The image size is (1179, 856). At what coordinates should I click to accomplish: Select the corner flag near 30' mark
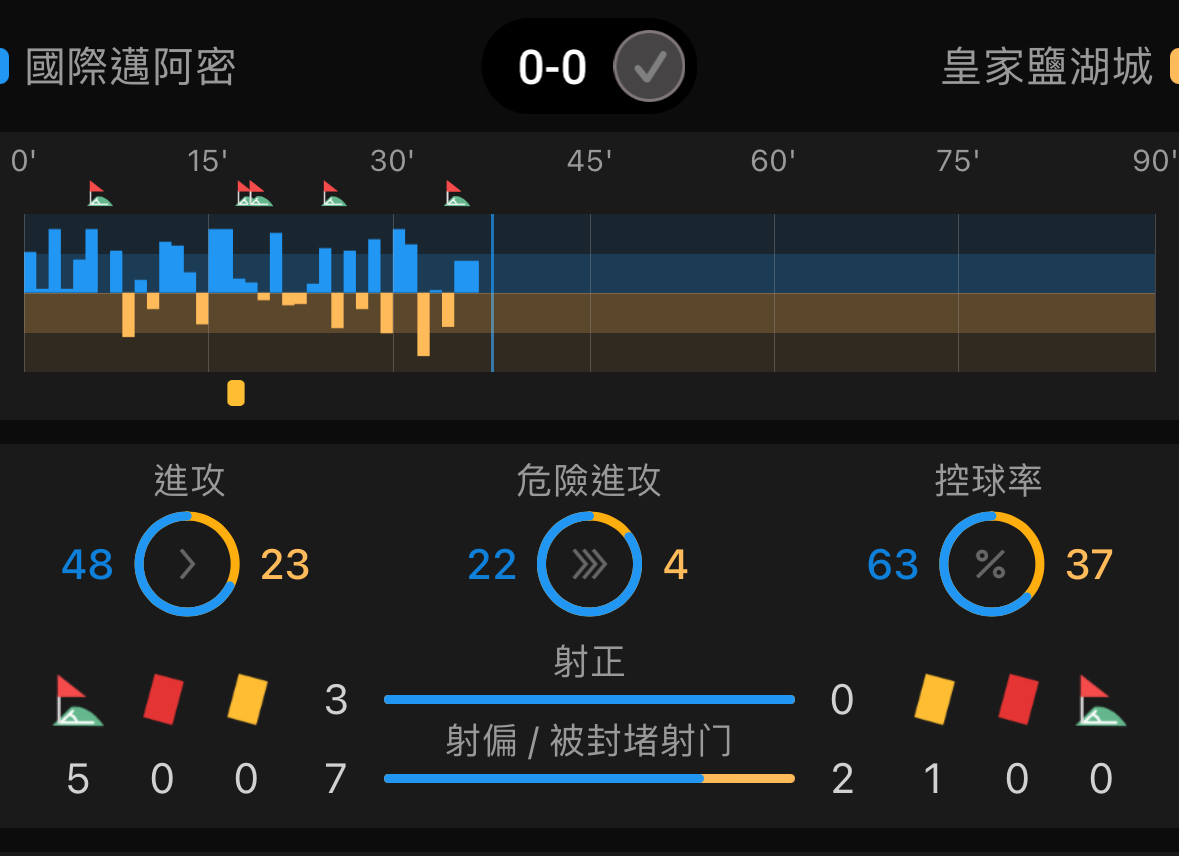(333, 193)
